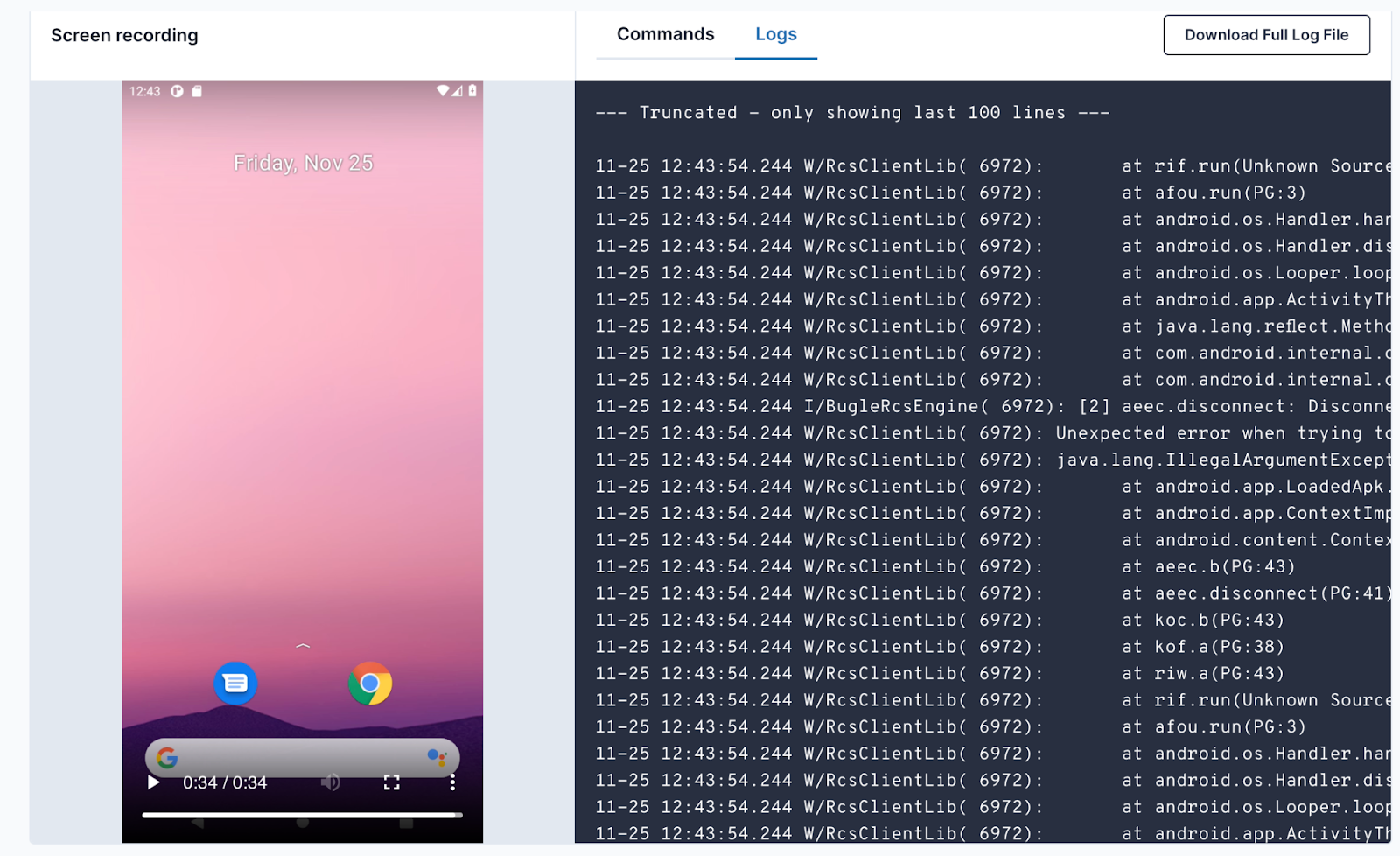The height and width of the screenshot is (856, 1400).
Task: Play the screen recording
Action: pyautogui.click(x=153, y=782)
